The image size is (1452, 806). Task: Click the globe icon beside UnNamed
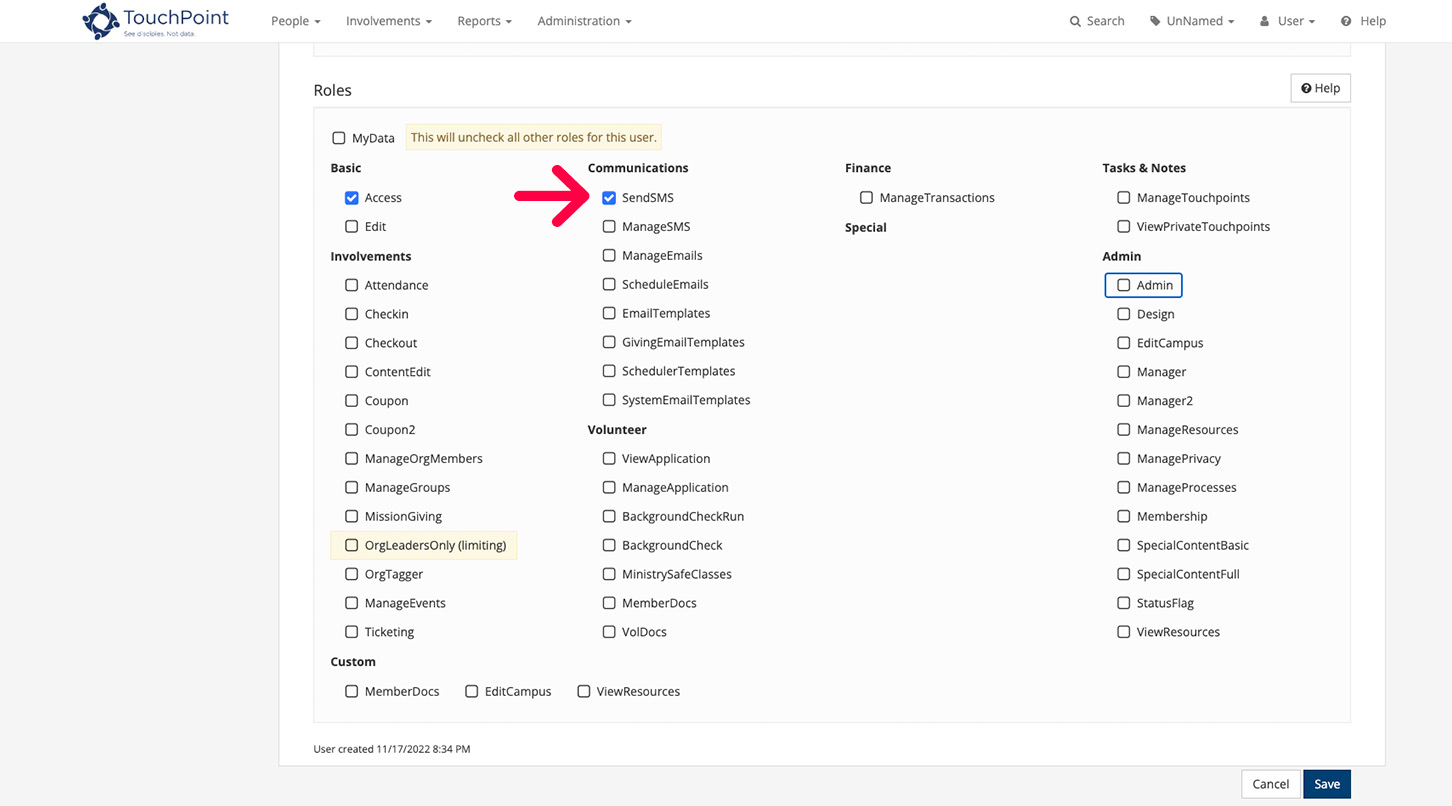[1155, 20]
